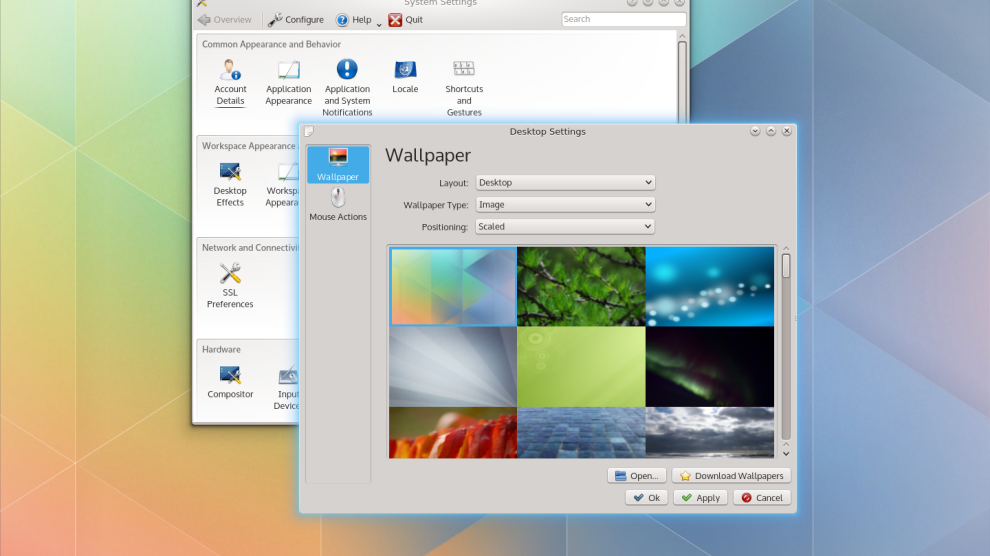Expand the Layout dropdown
The width and height of the screenshot is (990, 556).
(565, 183)
